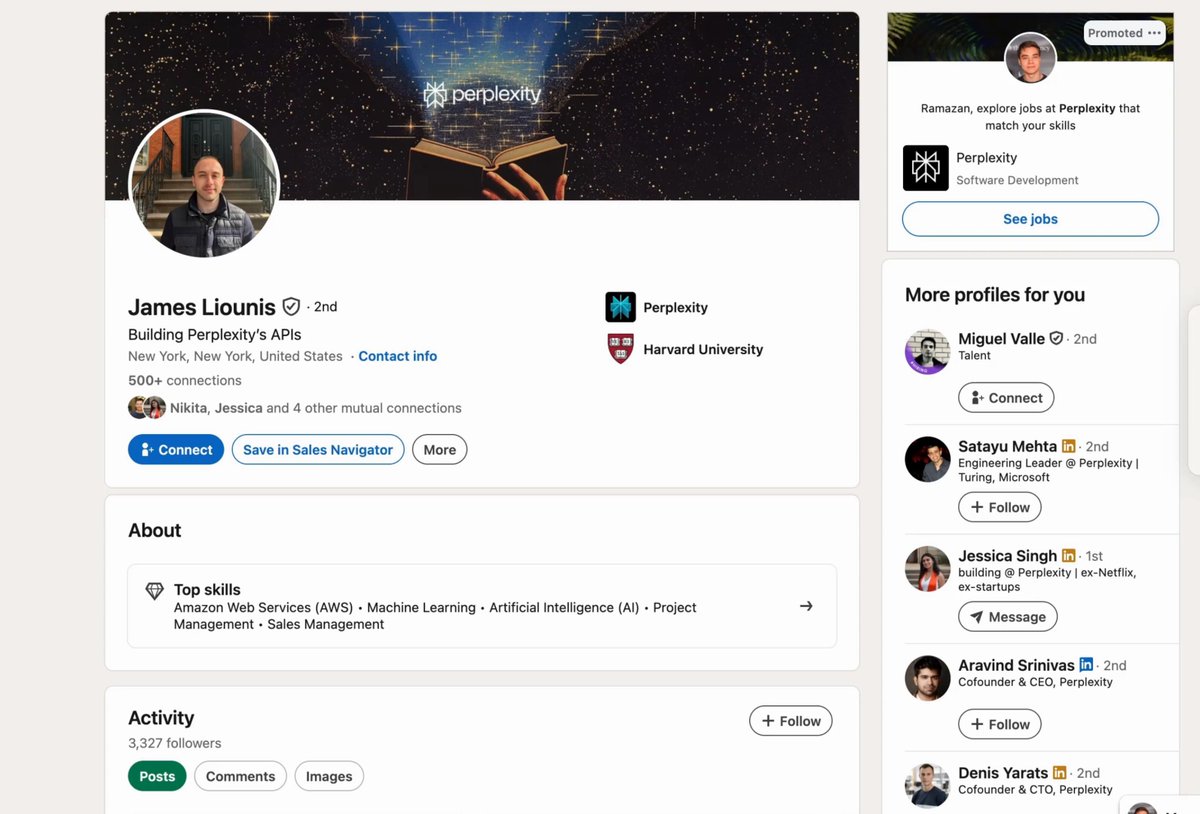Click the See jobs button
Screen dimensions: 1200x814
[x=1030, y=219]
